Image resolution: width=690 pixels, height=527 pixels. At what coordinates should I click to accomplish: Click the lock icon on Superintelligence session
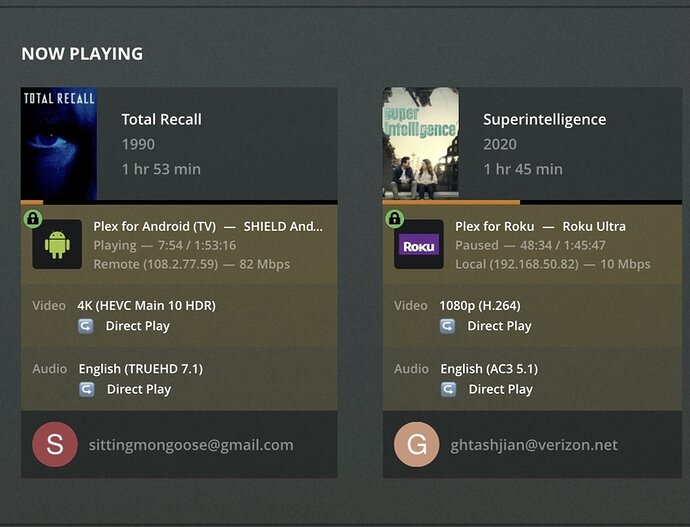tap(394, 218)
